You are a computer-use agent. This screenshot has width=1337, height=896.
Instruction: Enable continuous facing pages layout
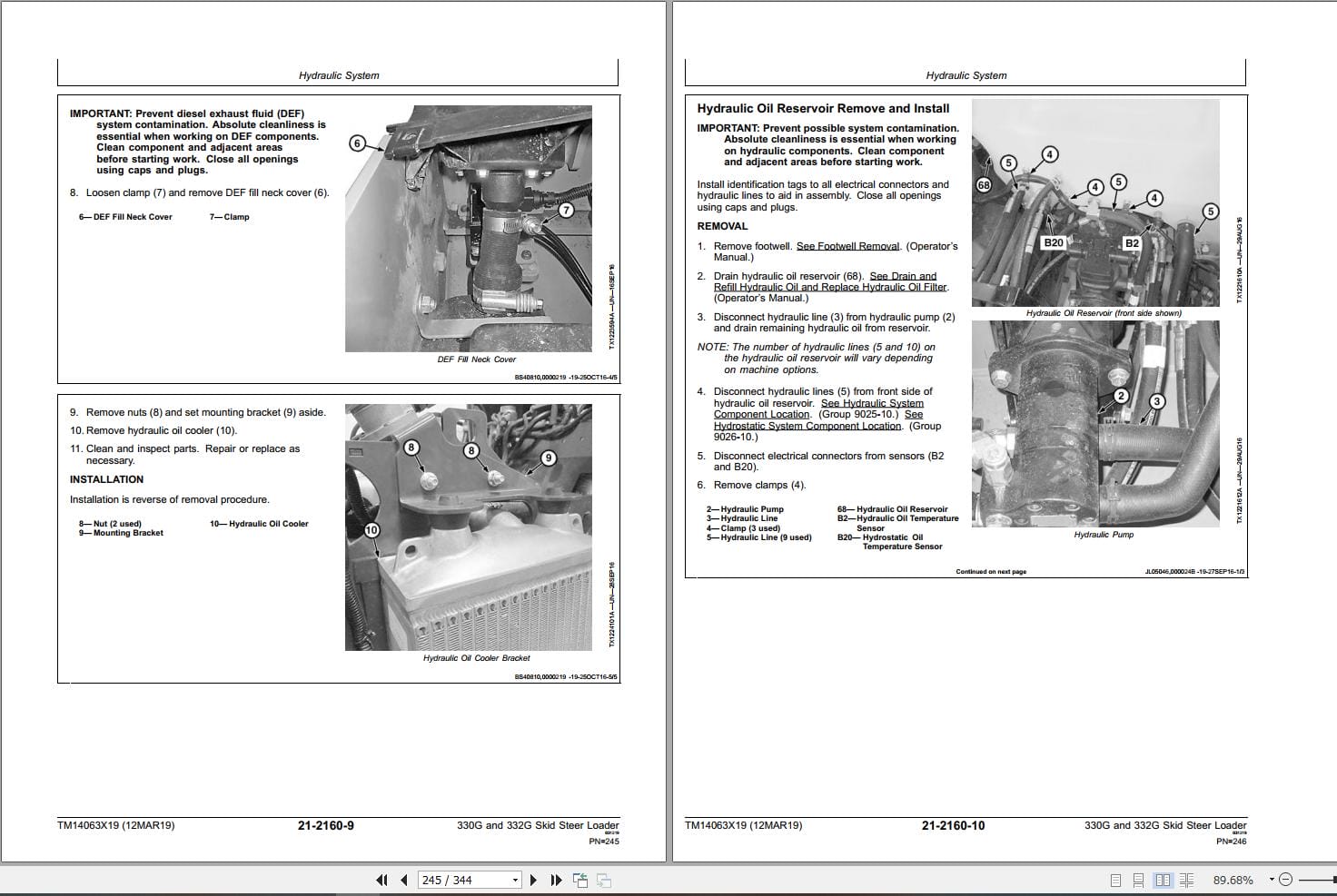point(1188,880)
